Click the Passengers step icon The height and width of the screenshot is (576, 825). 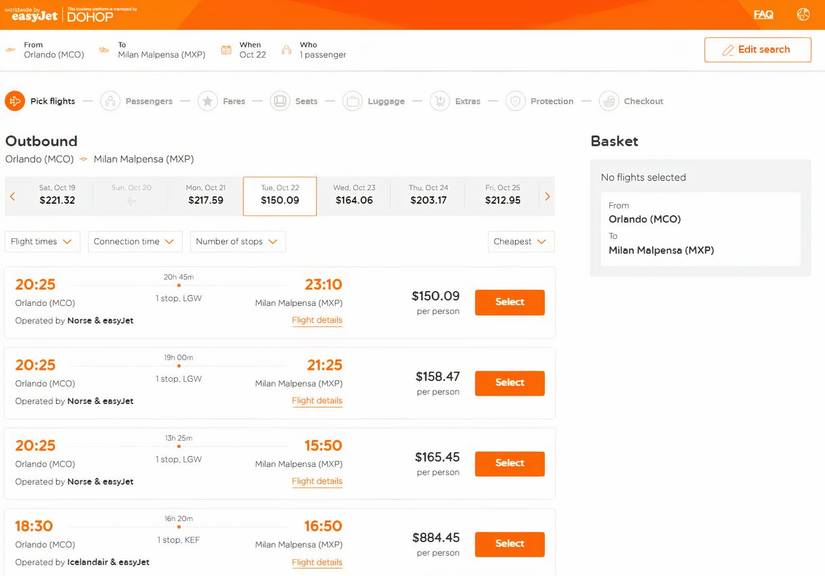pos(110,100)
